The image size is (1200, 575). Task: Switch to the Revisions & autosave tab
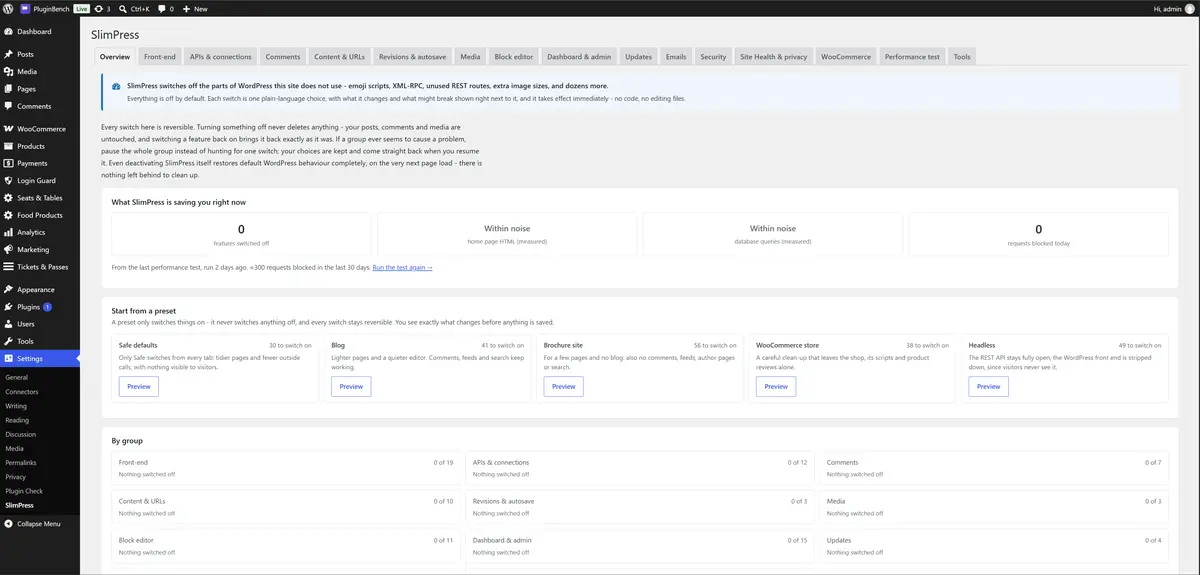tap(412, 57)
